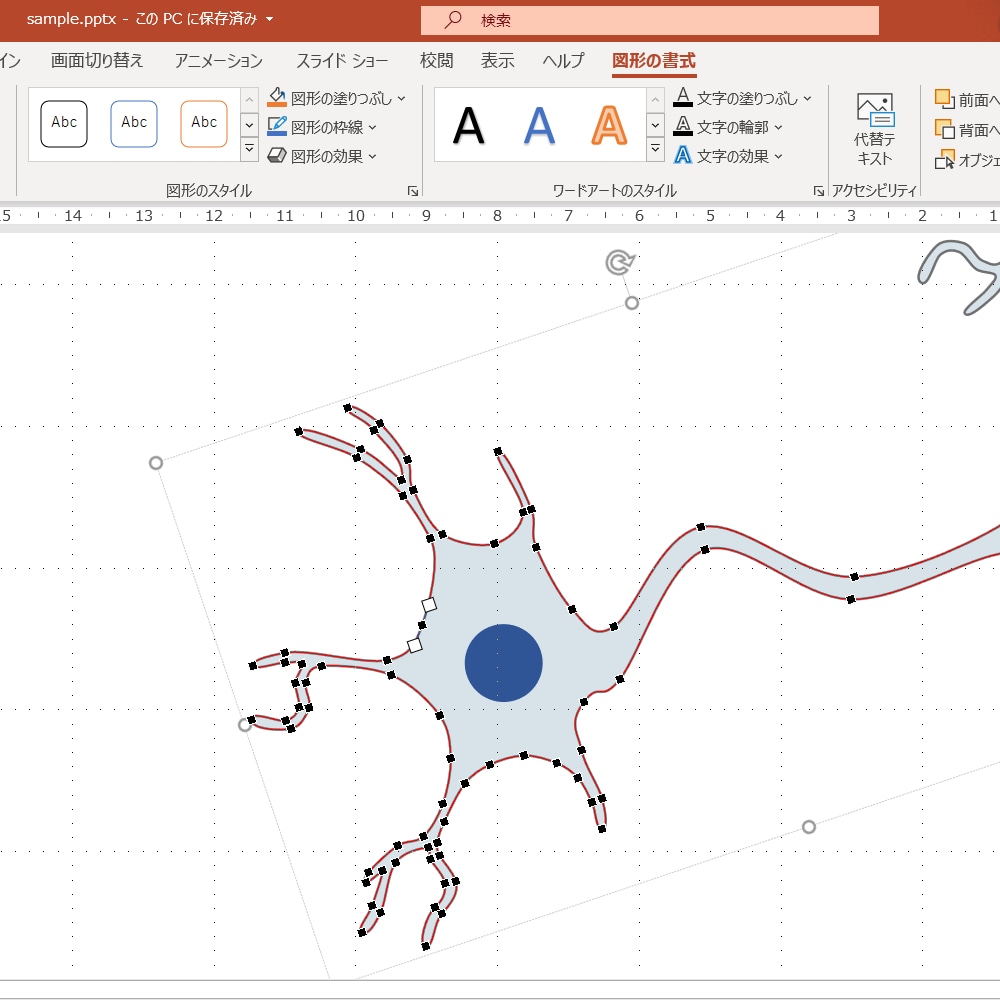
Task: Expand the 文字の効果 dropdown arrow
Action: [x=778, y=156]
